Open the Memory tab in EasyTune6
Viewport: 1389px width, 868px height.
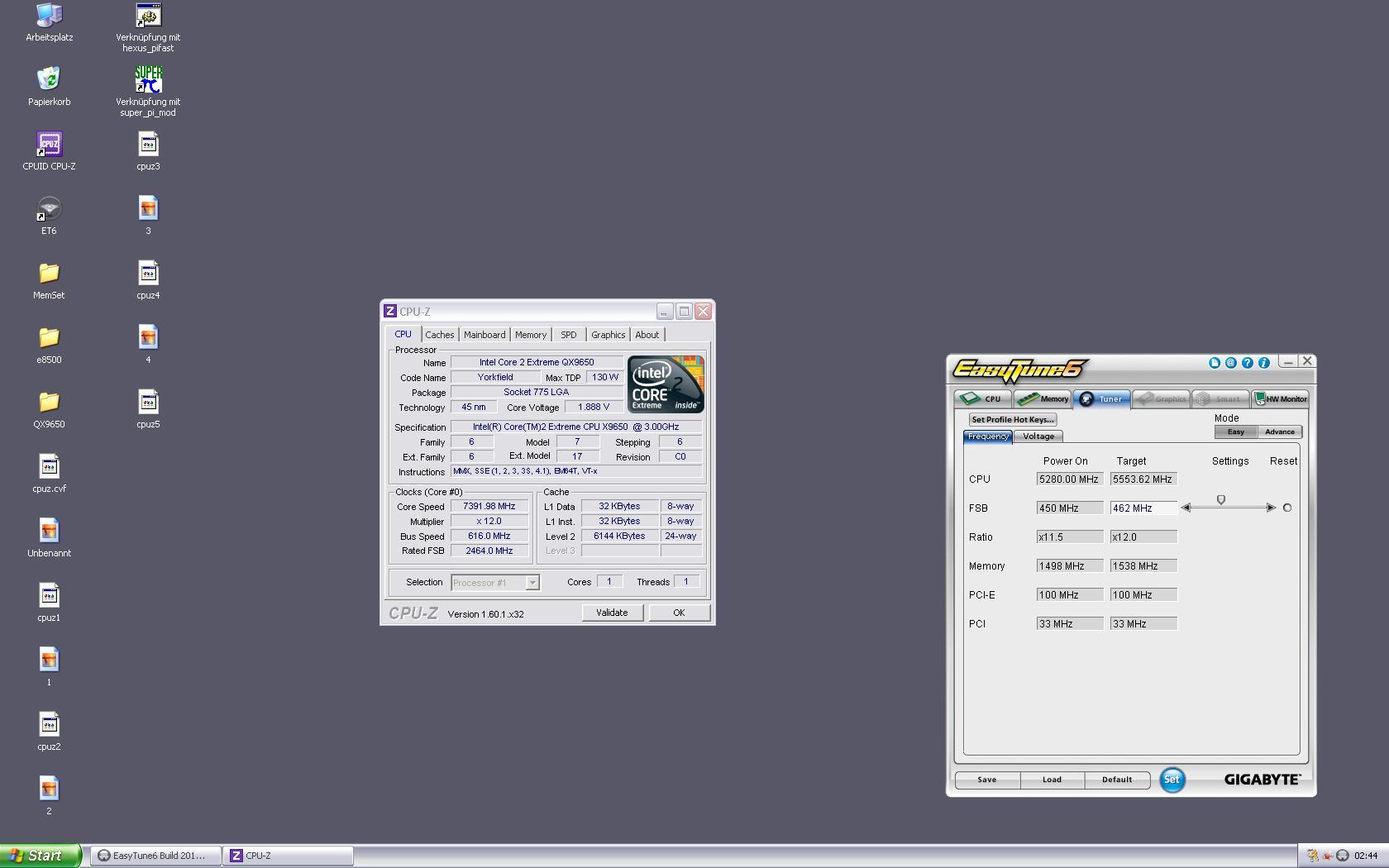(1043, 398)
